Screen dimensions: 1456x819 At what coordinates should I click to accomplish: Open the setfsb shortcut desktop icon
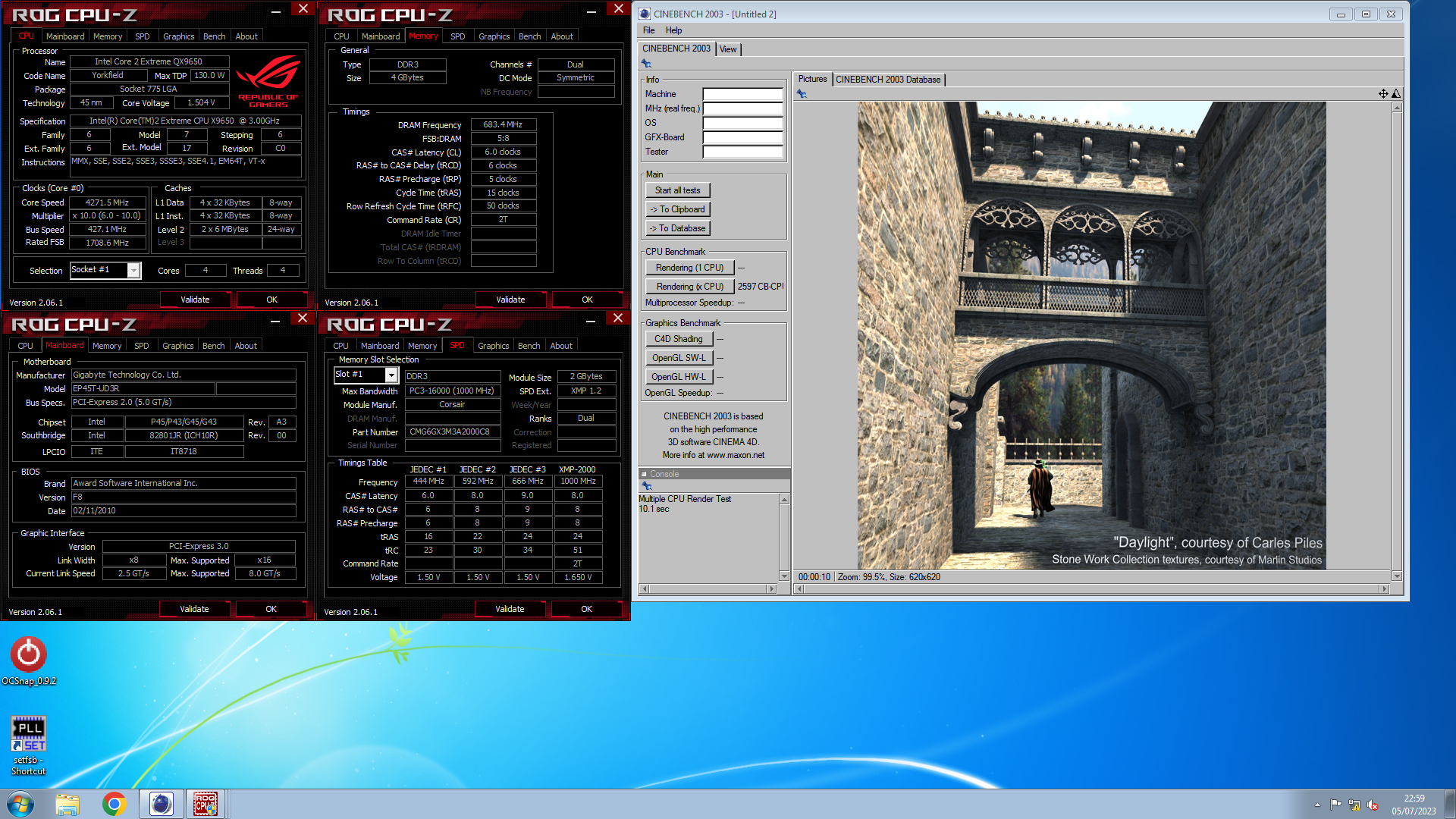click(x=29, y=745)
